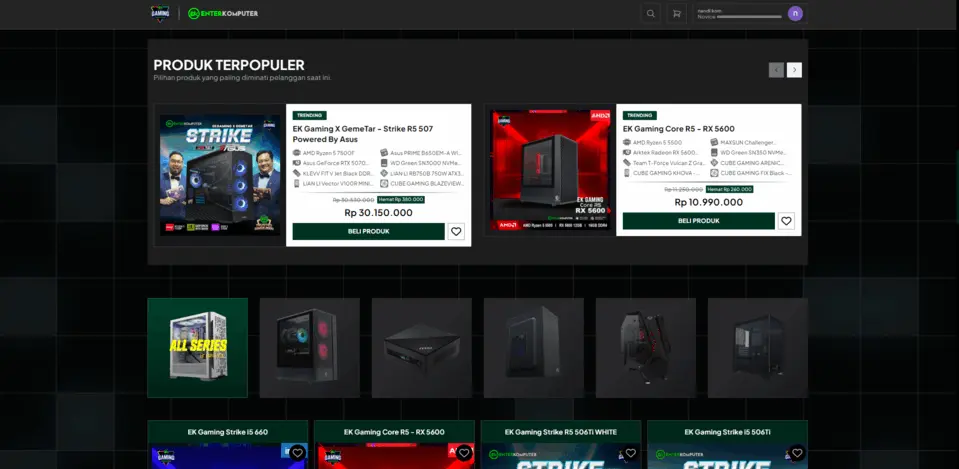
Task: Click the LIAN LI RB750B 750W spec
Action: pos(422,174)
